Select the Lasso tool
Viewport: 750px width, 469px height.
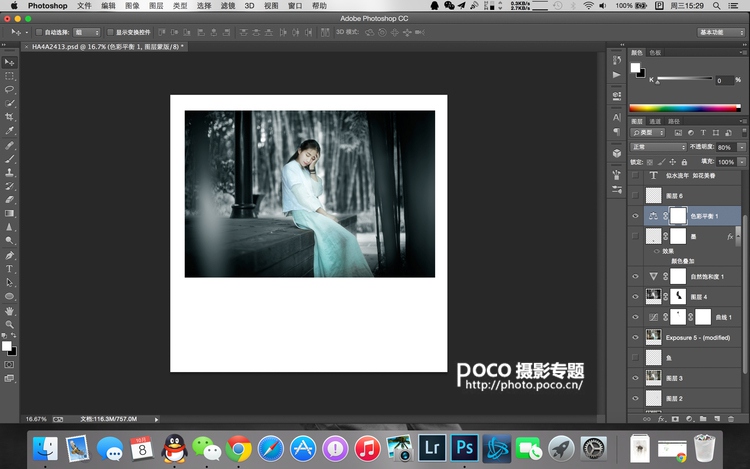tap(10, 89)
